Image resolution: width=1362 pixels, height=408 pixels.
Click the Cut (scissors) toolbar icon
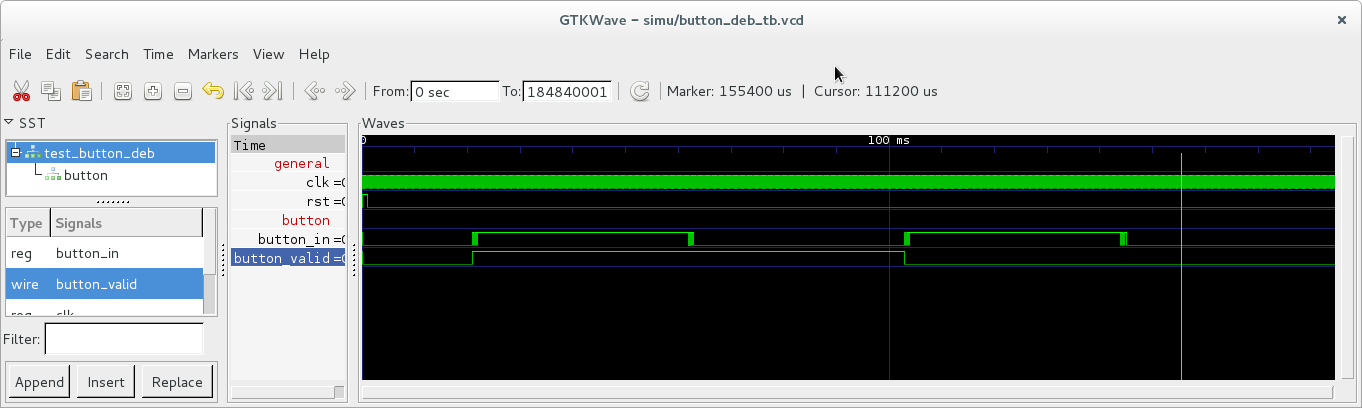coord(21,91)
